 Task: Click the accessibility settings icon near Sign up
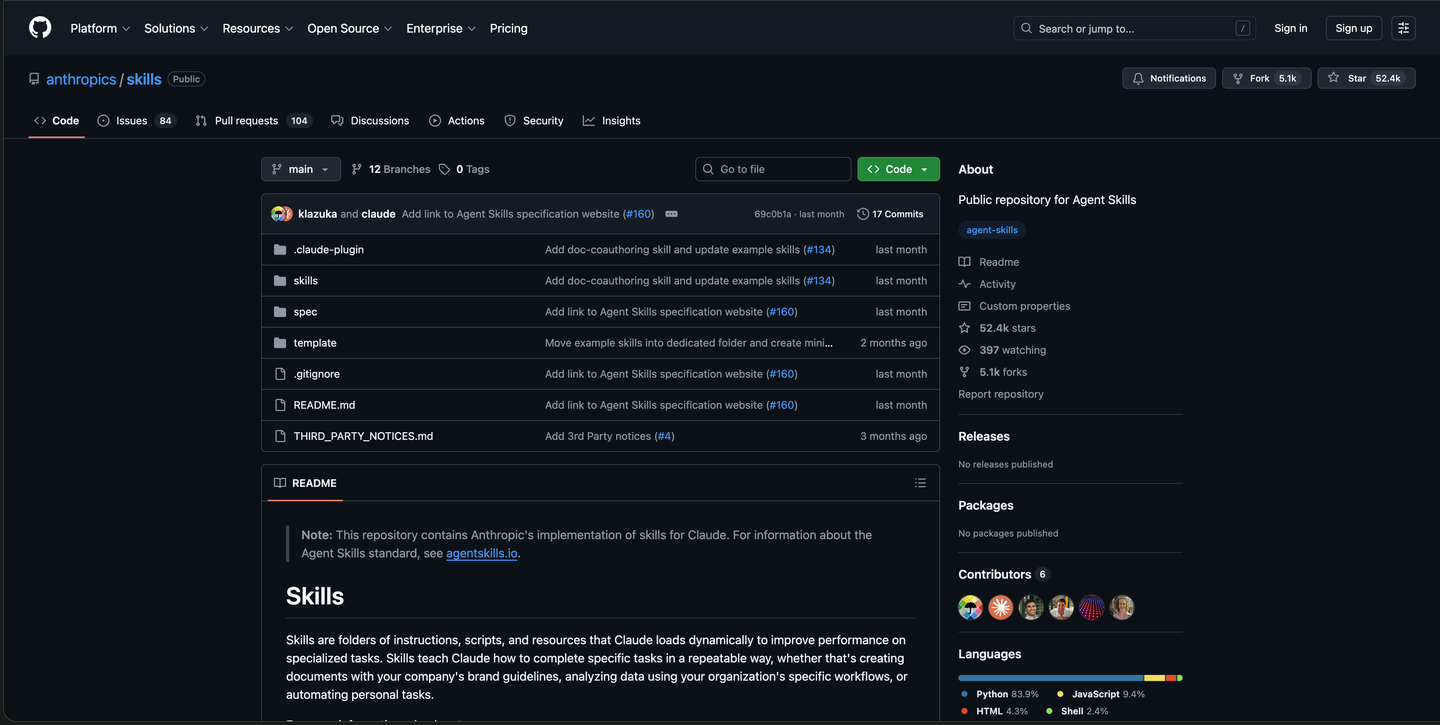click(1403, 28)
